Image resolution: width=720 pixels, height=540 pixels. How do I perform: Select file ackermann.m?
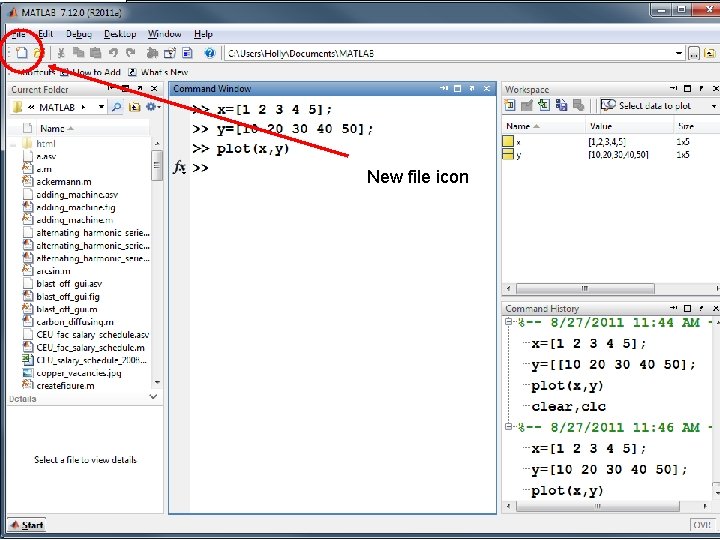pos(63,182)
